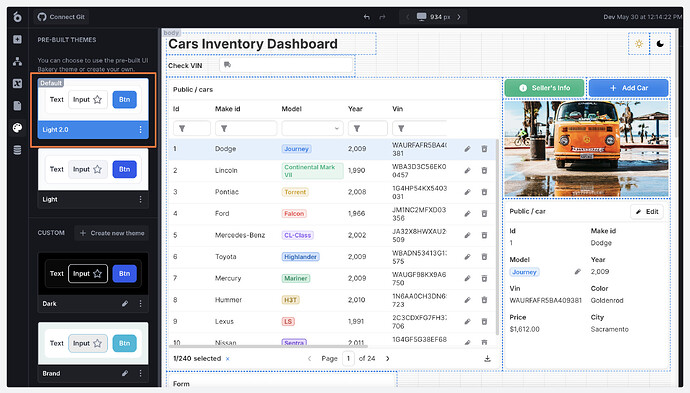690x393 pixels.
Task: Open the pages icon in left sidebar
Action: (17, 106)
